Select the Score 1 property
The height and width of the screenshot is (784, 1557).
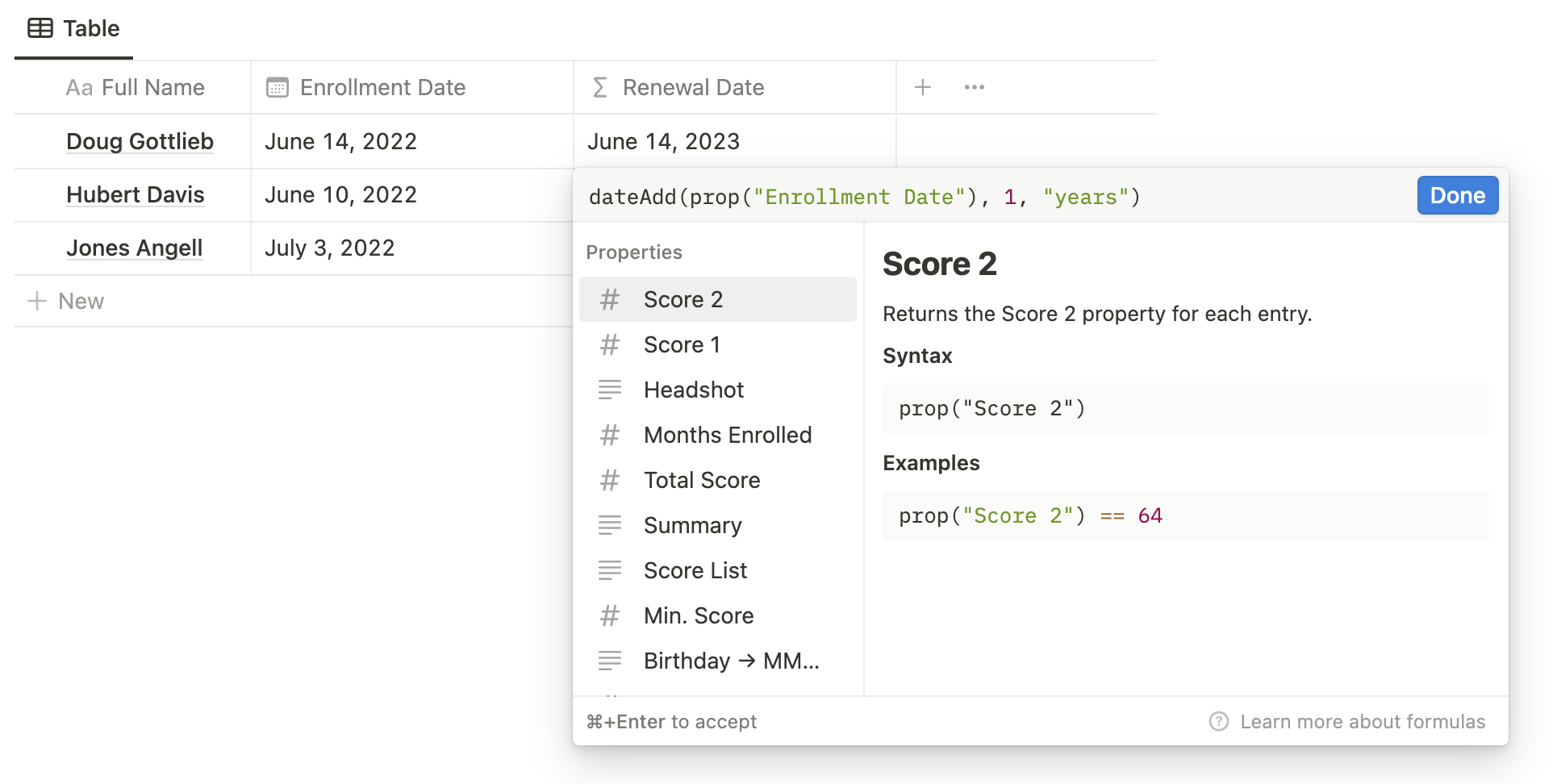pyautogui.click(x=682, y=344)
